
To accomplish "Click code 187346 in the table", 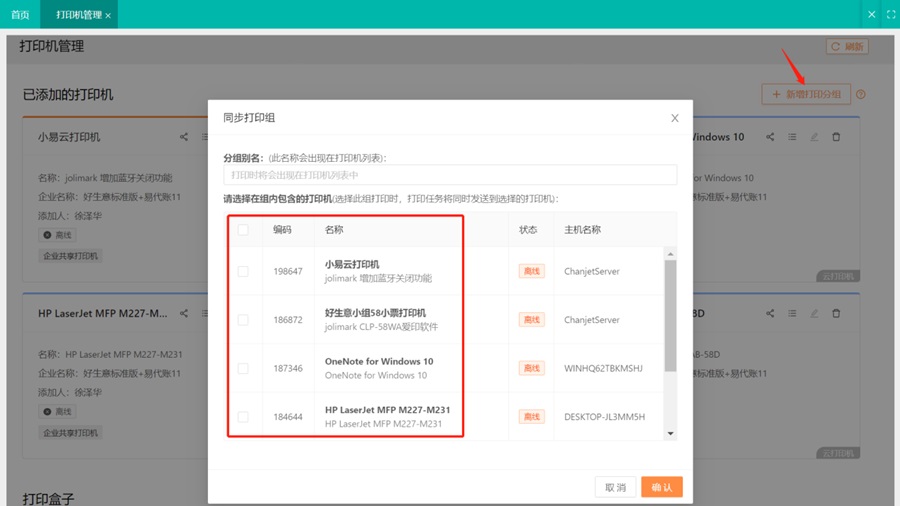I will (x=288, y=368).
